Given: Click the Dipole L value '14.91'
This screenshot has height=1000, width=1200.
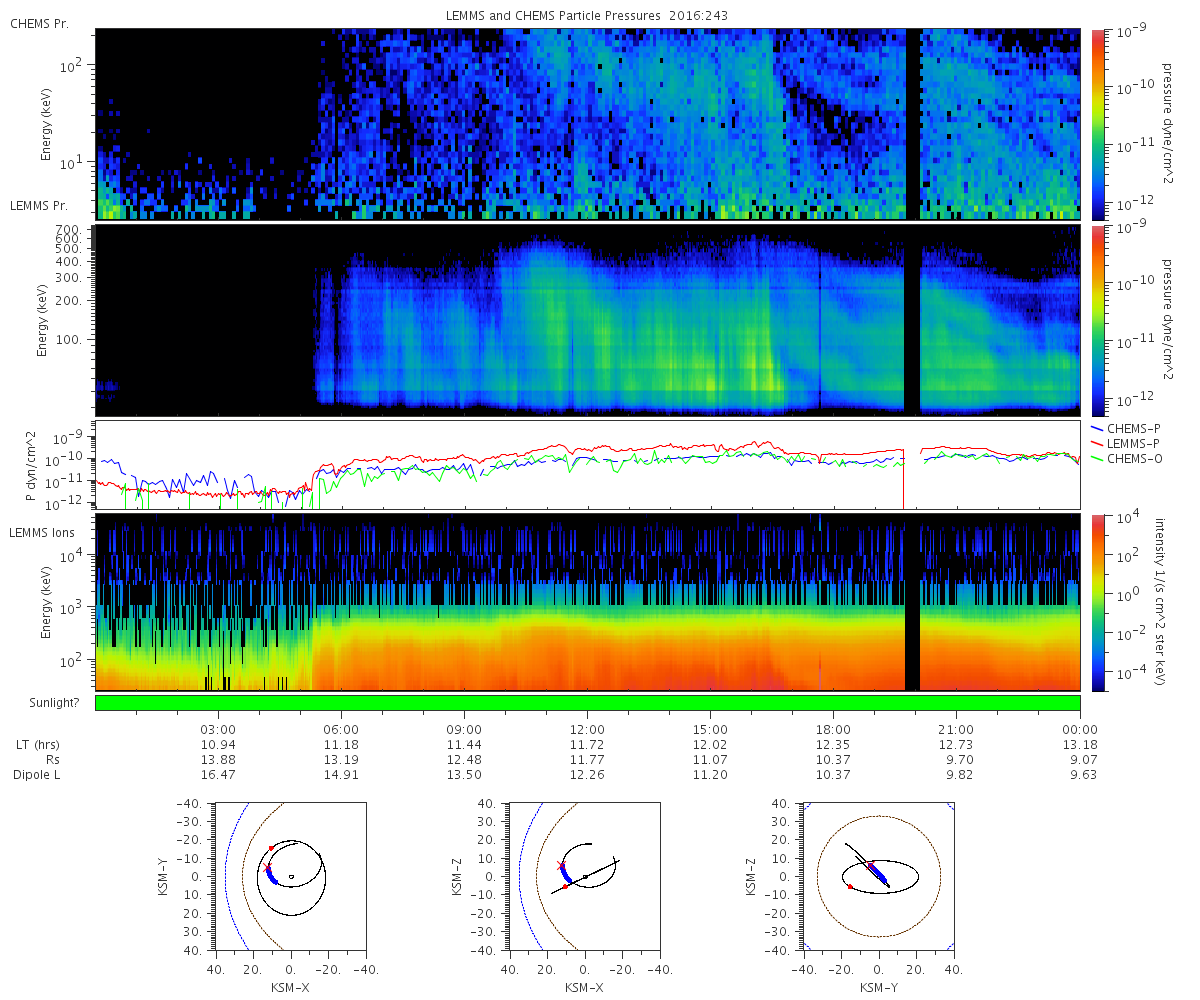Looking at the screenshot, I should (341, 775).
